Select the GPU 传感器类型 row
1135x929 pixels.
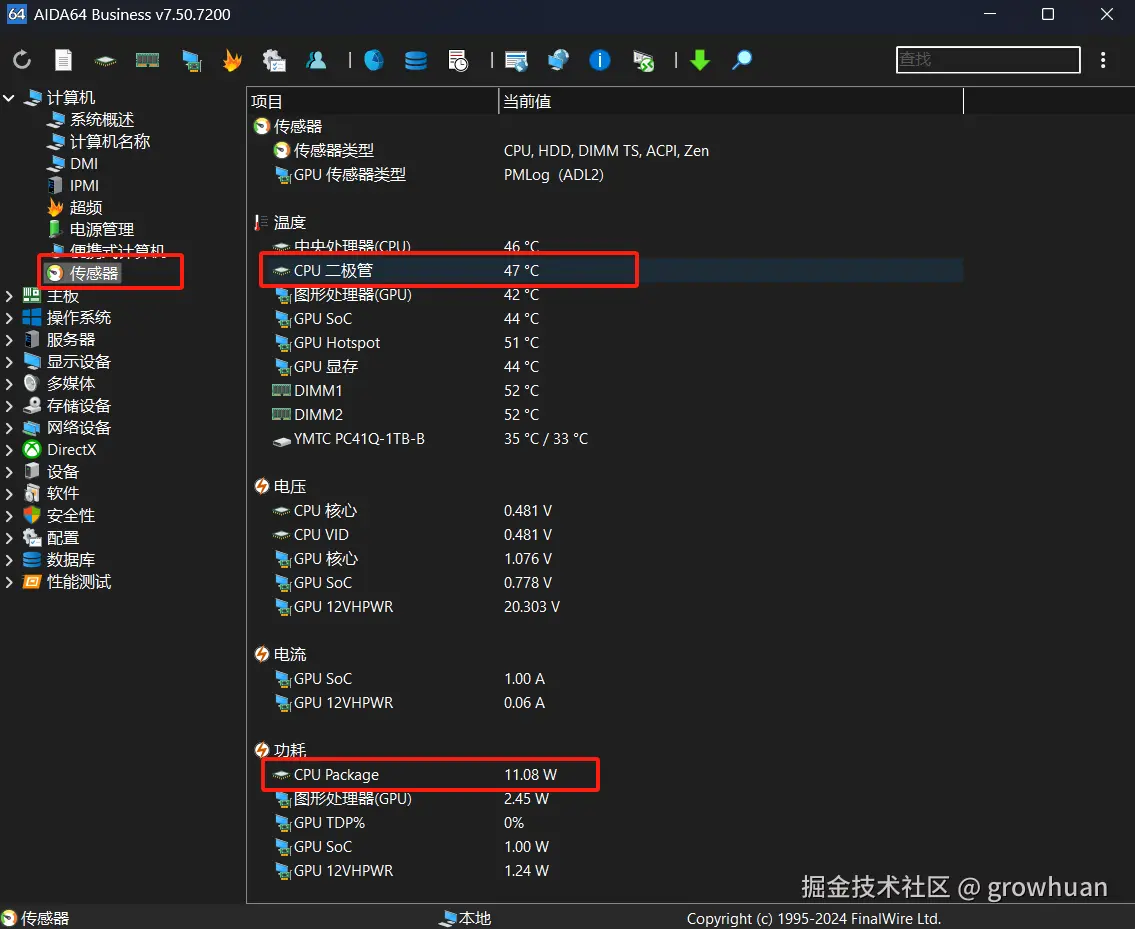606,175
